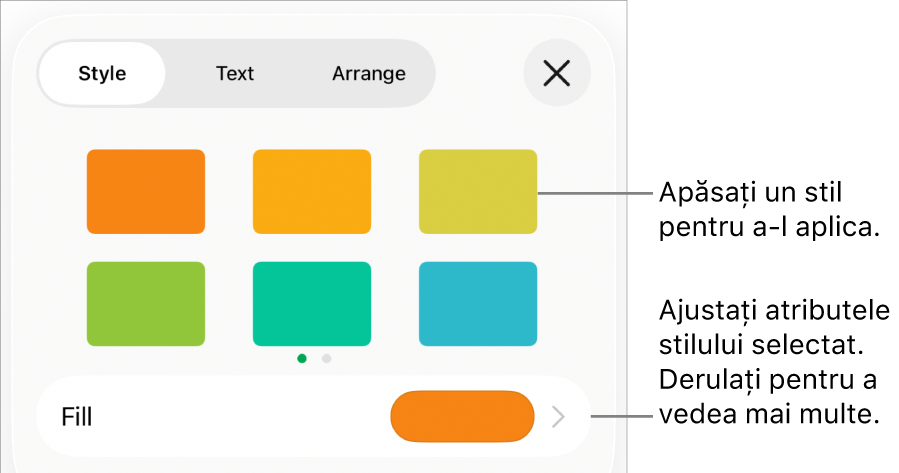899x473 pixels.
Task: Click the "Ajustați atributele stilului selectat" caption
Action: click(x=774, y=328)
